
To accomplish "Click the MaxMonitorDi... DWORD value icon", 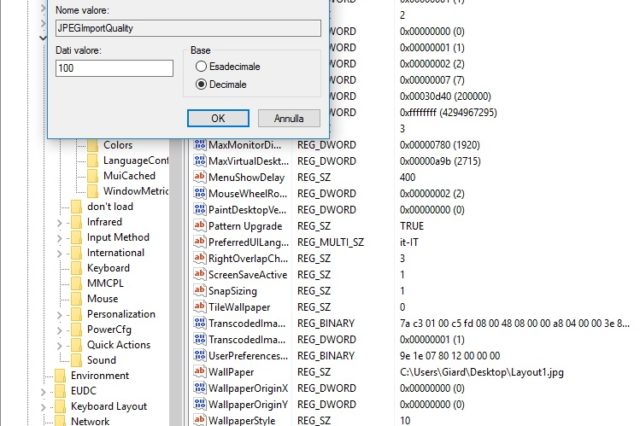I will pos(200,144).
